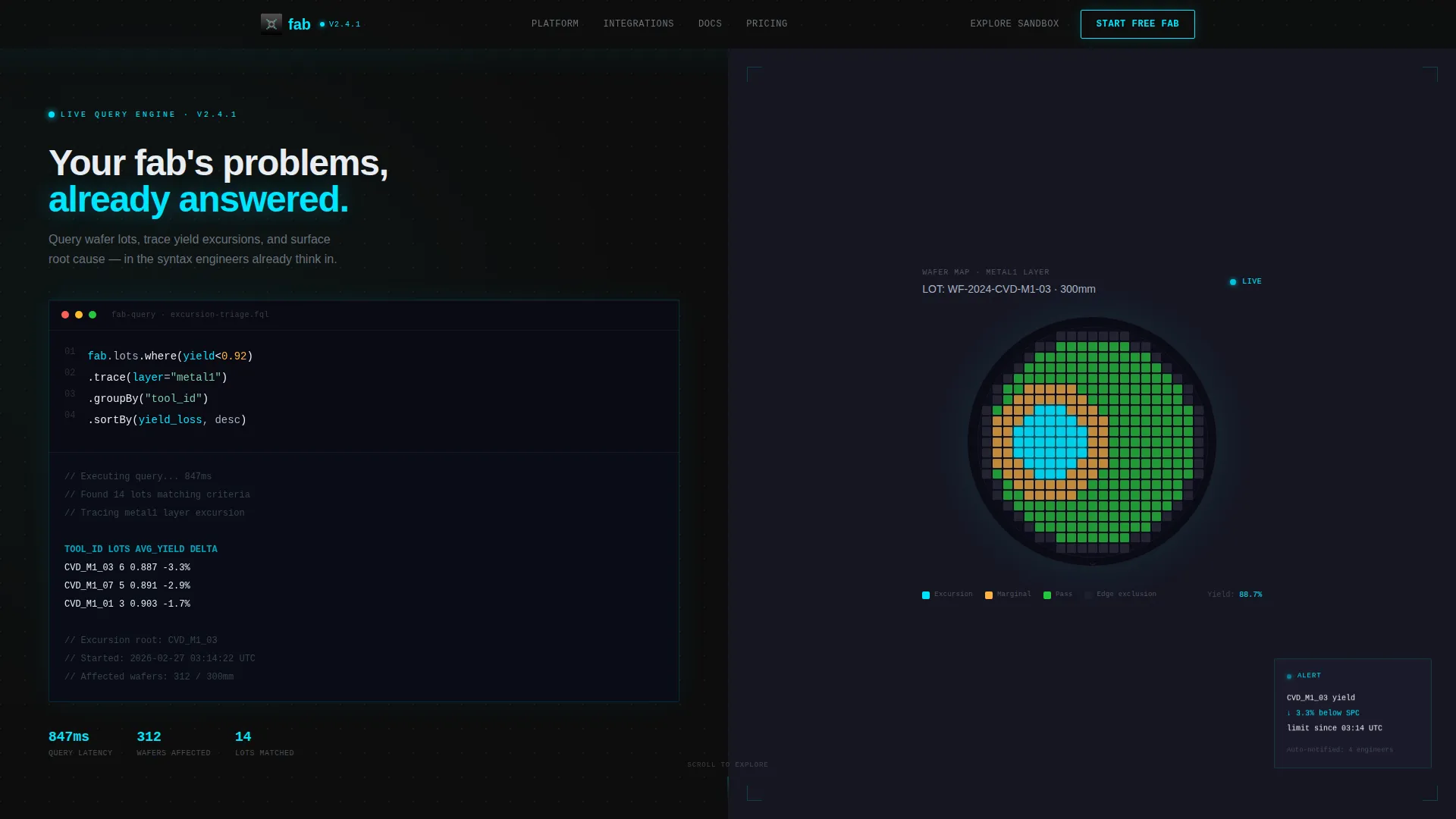Click code line fab.lots.where(yield<0.92)
1456x819 pixels.
point(170,356)
